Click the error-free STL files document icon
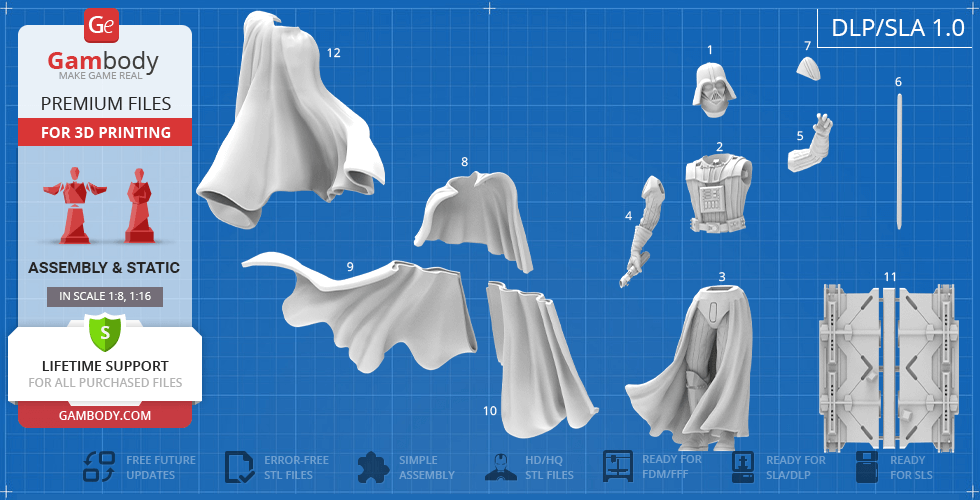The height and width of the screenshot is (500, 980). point(240,467)
